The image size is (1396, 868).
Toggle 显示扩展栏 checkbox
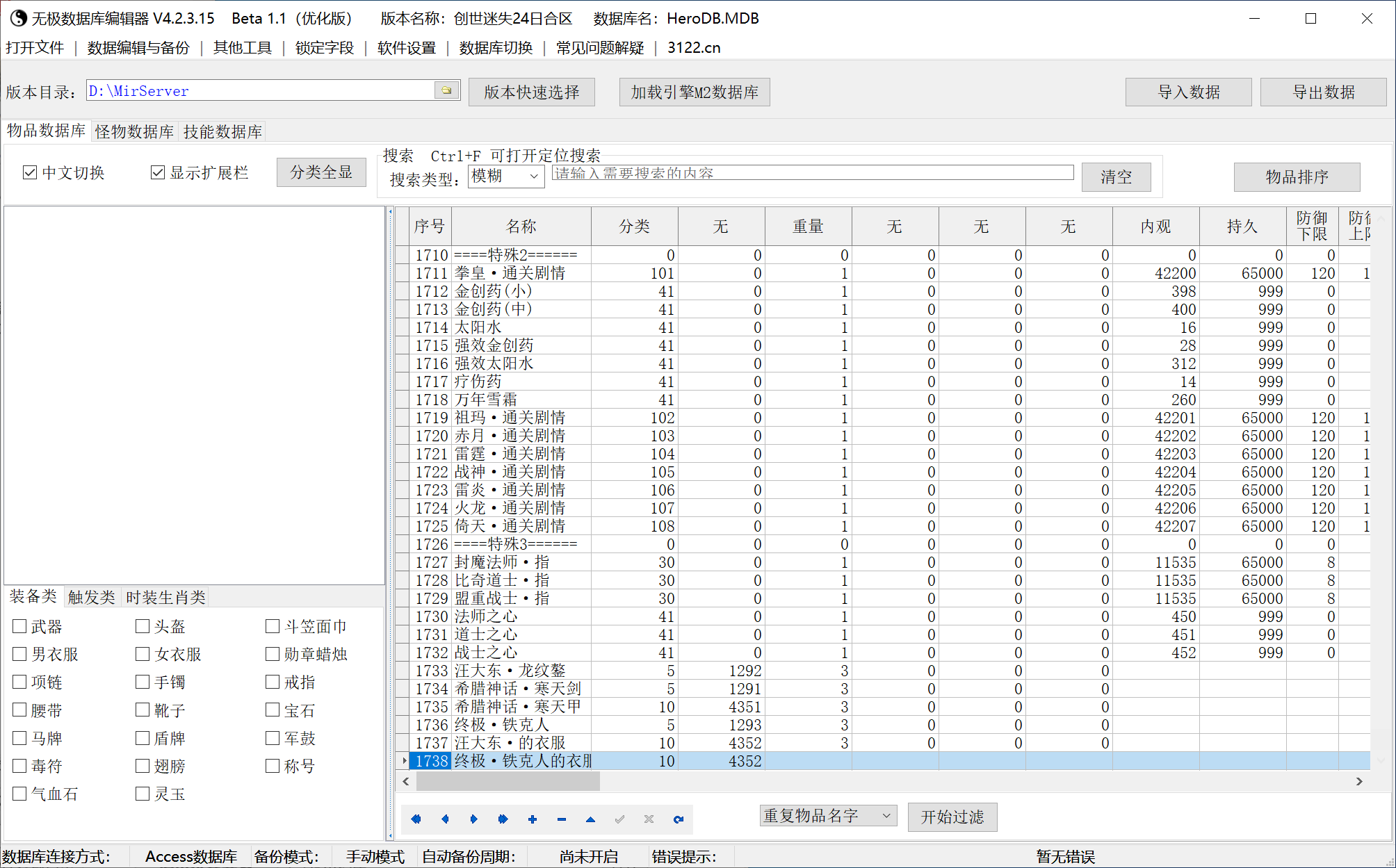coord(158,172)
